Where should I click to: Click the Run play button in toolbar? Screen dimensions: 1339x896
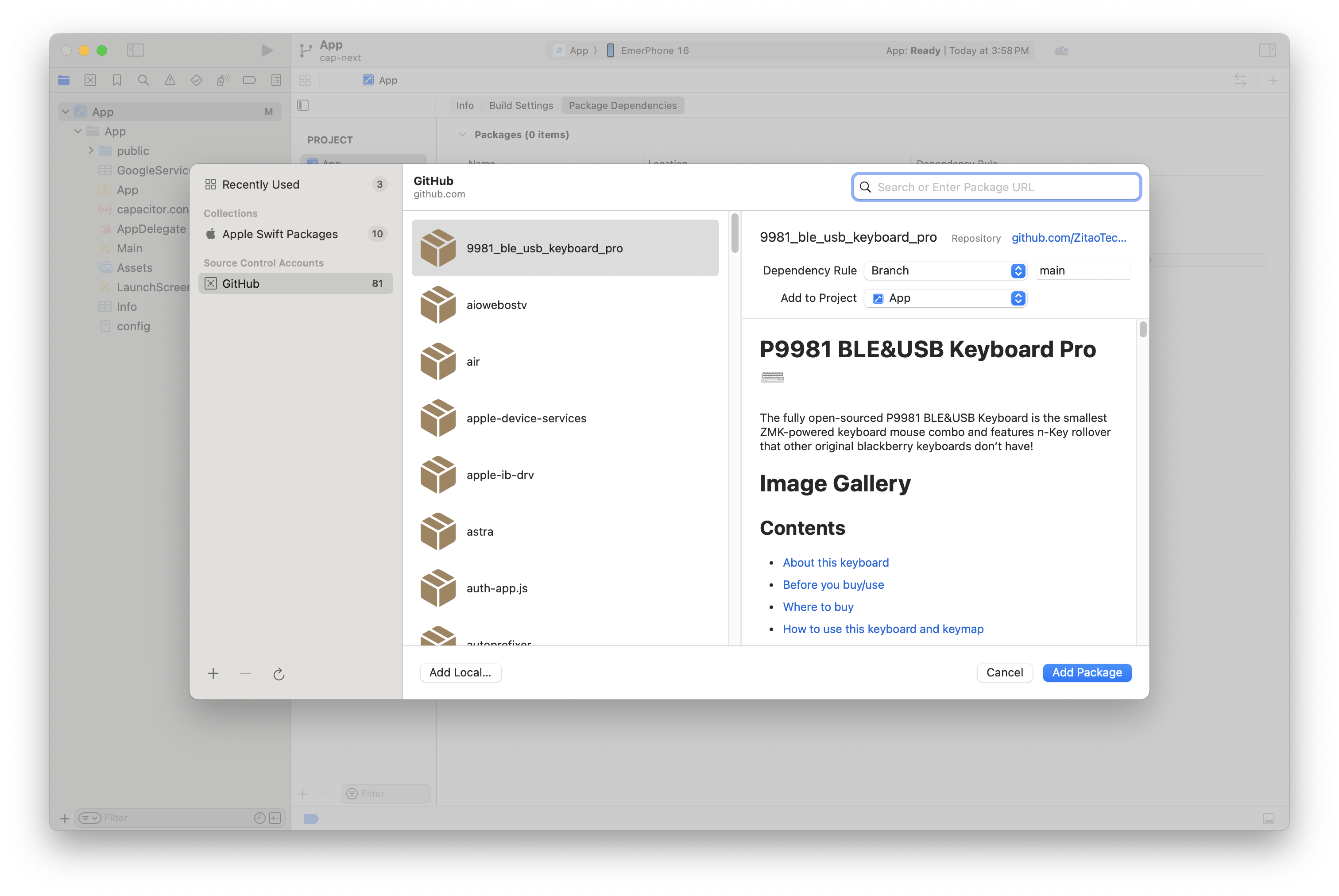[x=266, y=50]
